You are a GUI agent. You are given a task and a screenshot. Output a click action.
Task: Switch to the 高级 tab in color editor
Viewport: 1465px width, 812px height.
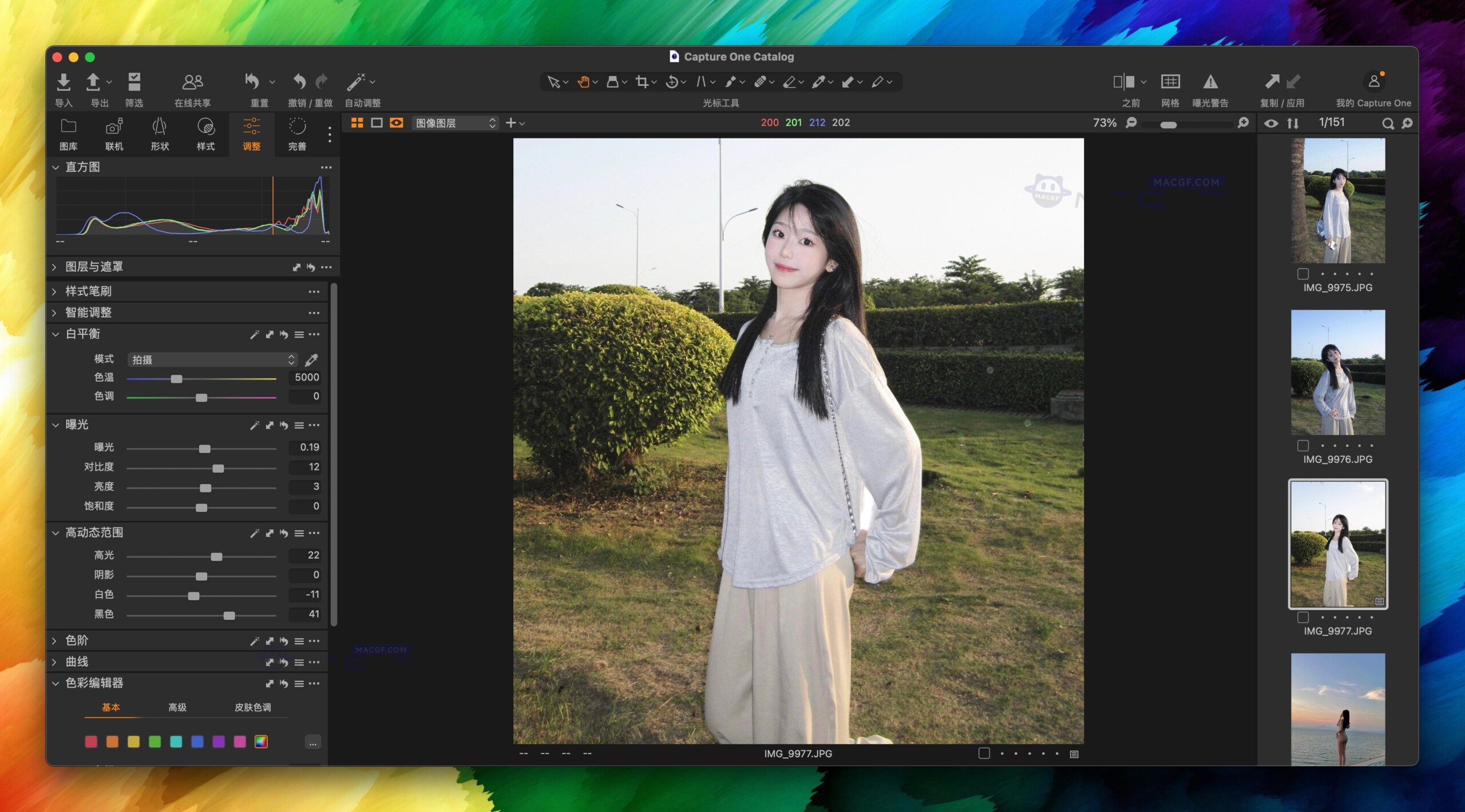click(x=178, y=707)
